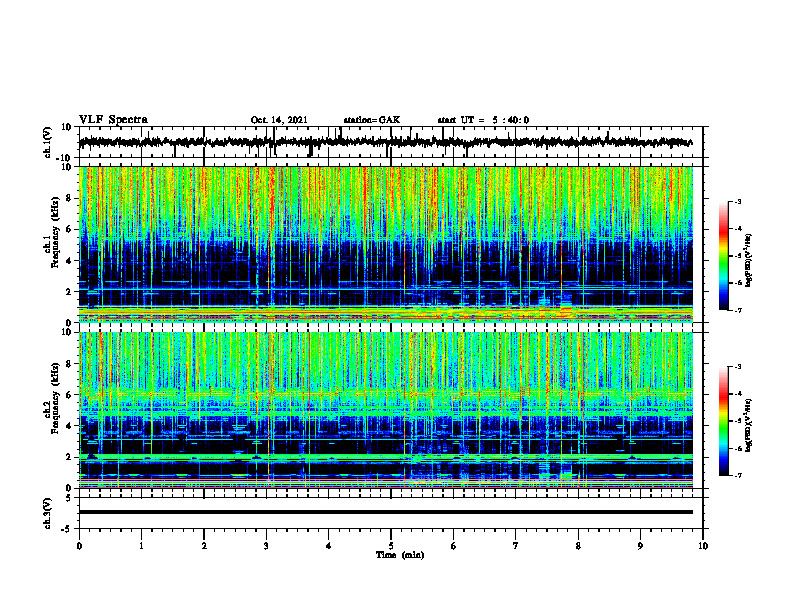Click the ch.2 colorbar axis label log(PSD)

[x=749, y=425]
